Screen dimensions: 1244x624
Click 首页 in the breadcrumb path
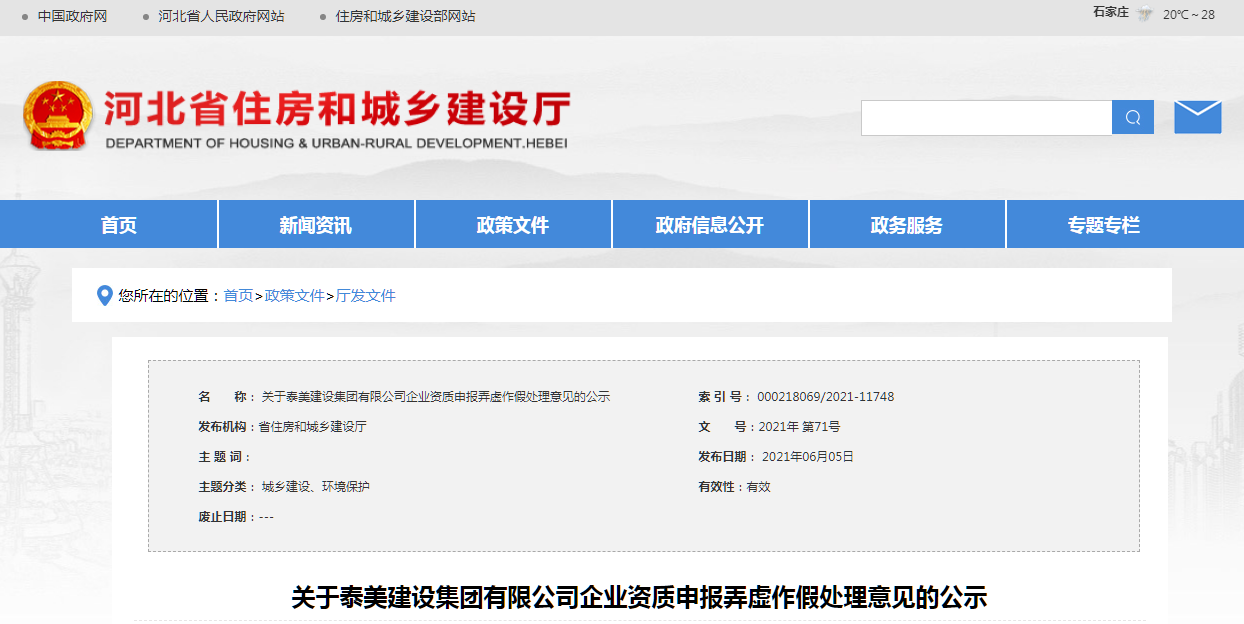point(238,296)
